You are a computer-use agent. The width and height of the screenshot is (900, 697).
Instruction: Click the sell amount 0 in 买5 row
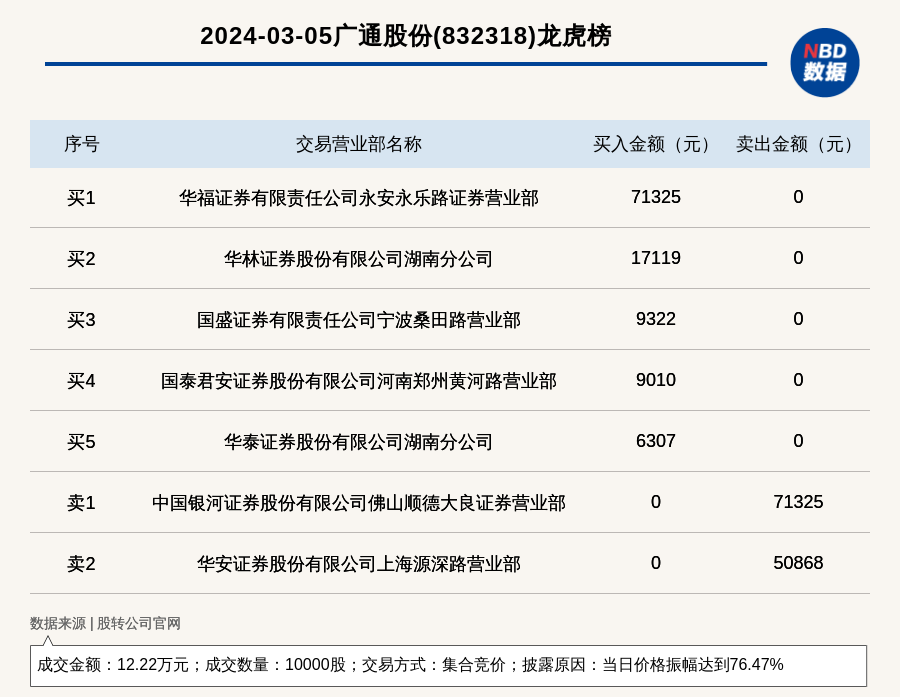(x=798, y=441)
